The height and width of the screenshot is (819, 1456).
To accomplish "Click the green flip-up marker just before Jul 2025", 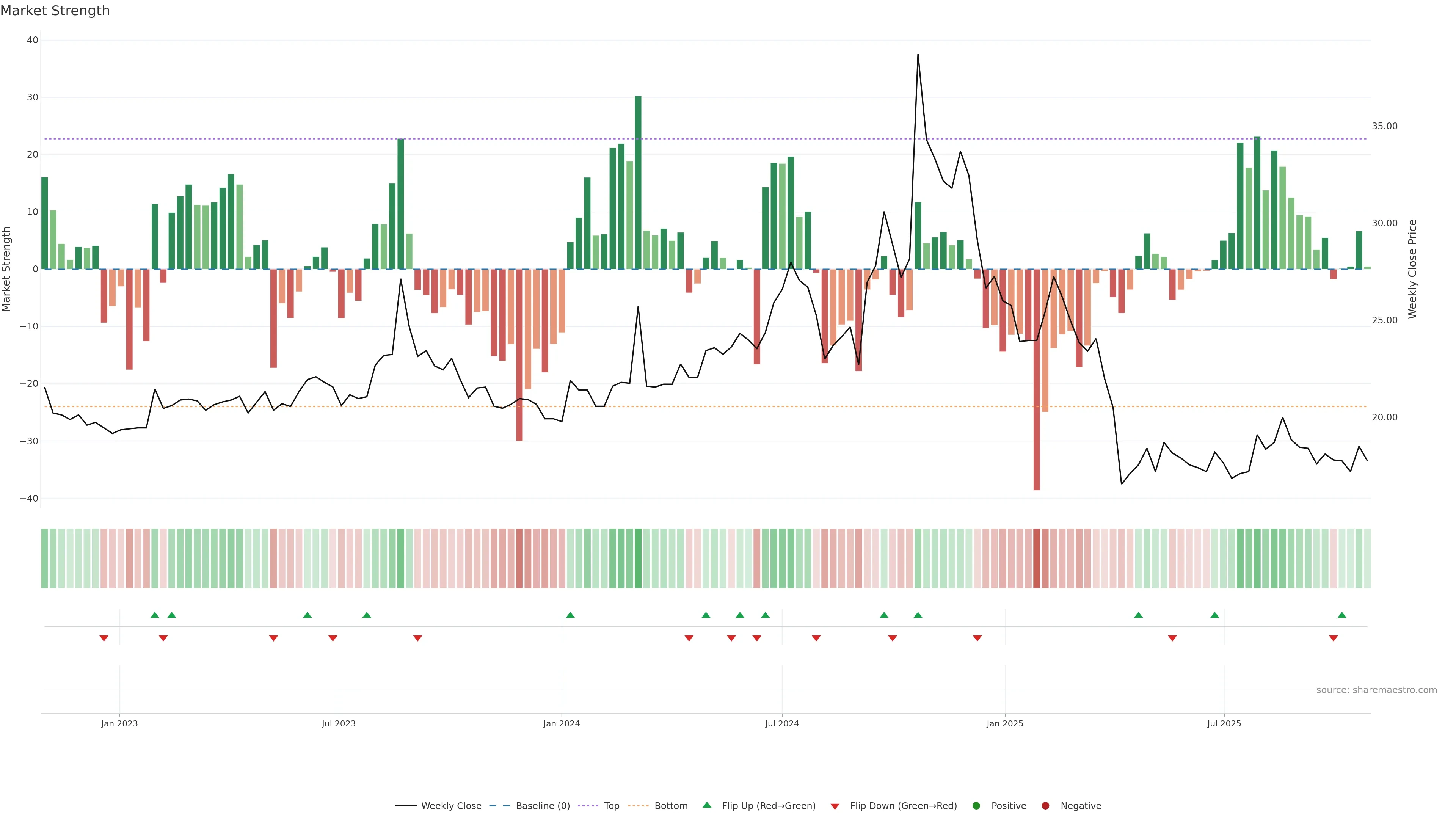I will point(1214,615).
